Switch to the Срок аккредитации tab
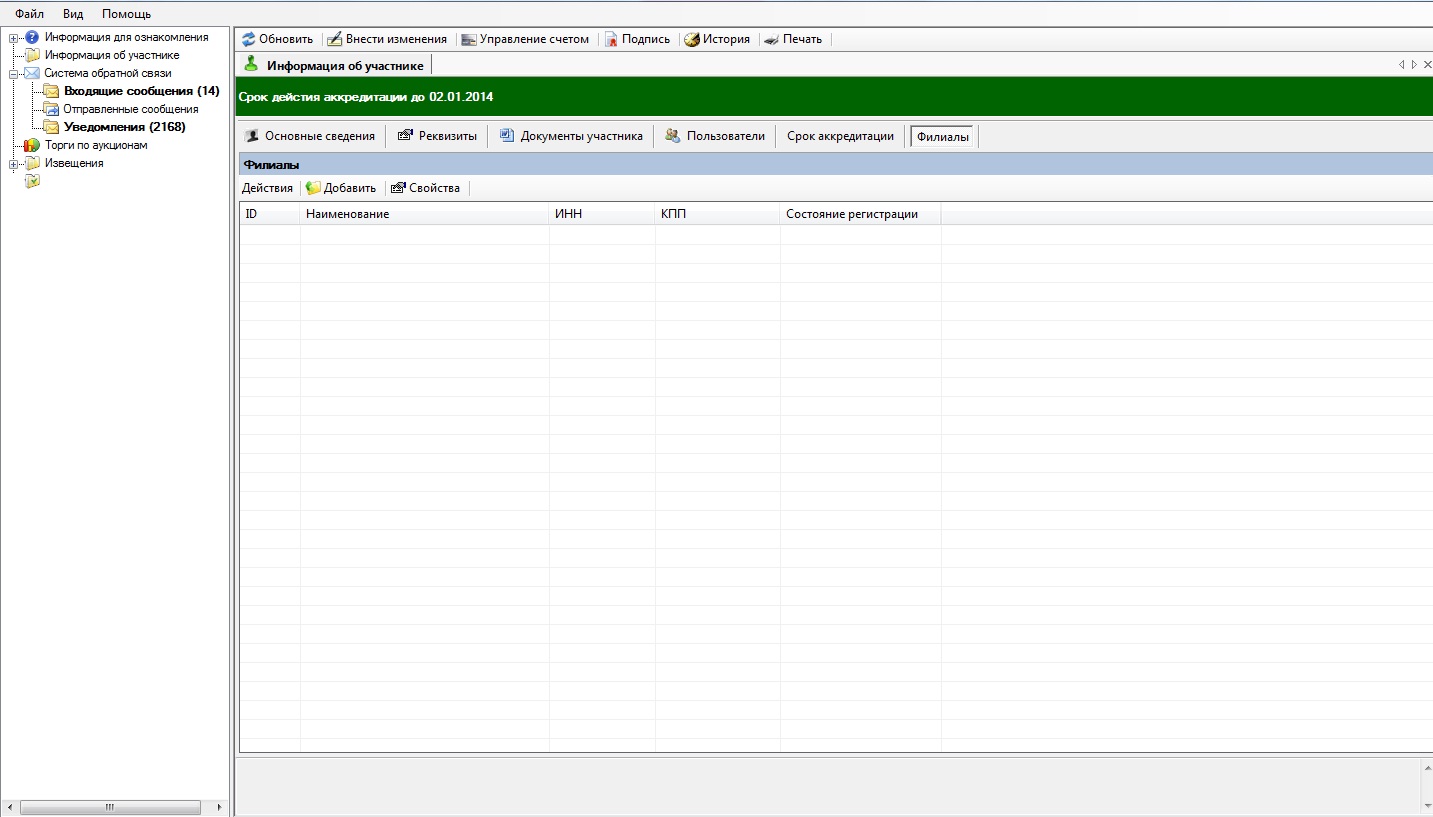The width and height of the screenshot is (1433, 817). point(840,136)
